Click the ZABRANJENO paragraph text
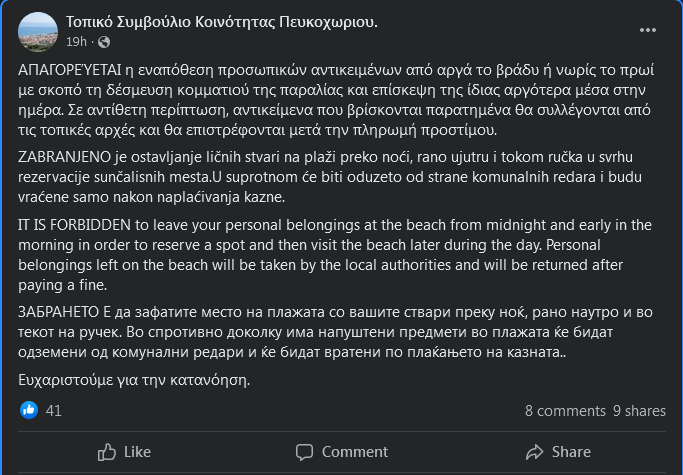The height and width of the screenshot is (475, 683). pos(328,178)
